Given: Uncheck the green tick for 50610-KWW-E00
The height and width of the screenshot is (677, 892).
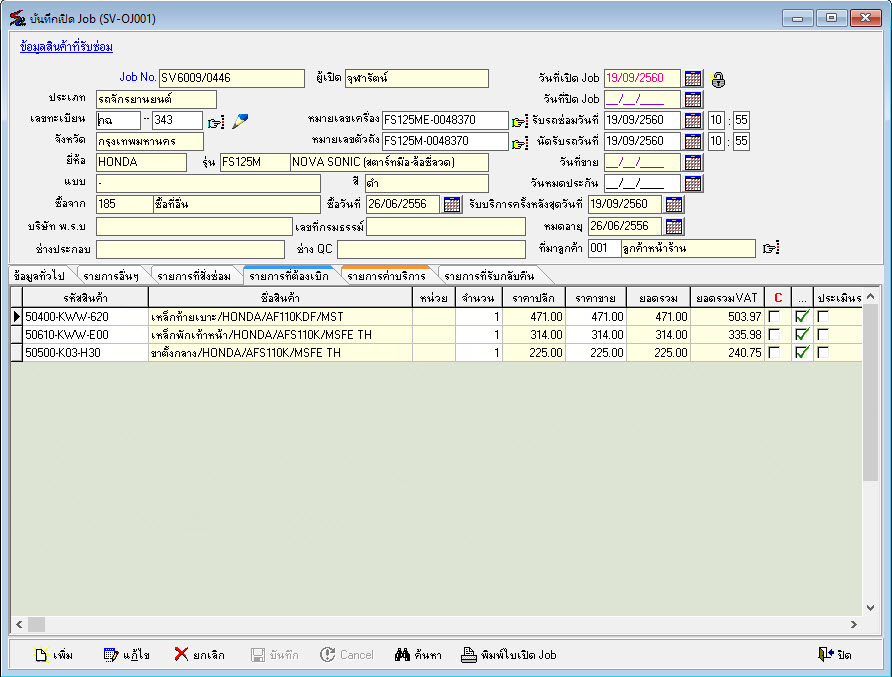Looking at the screenshot, I should (802, 335).
